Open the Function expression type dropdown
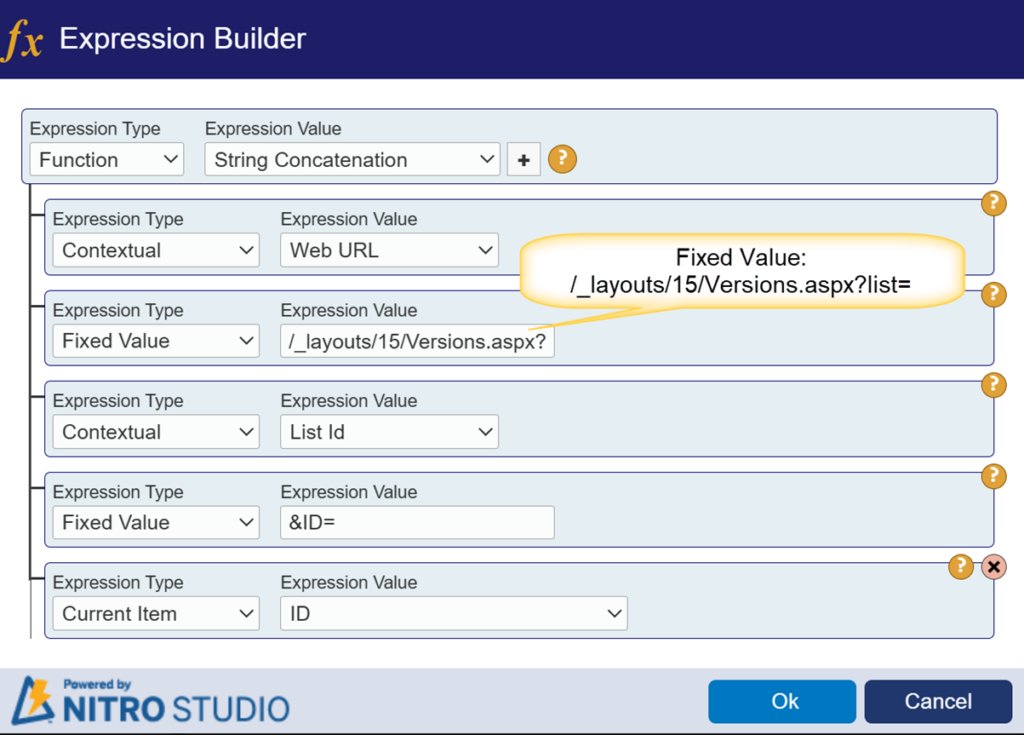 [107, 160]
